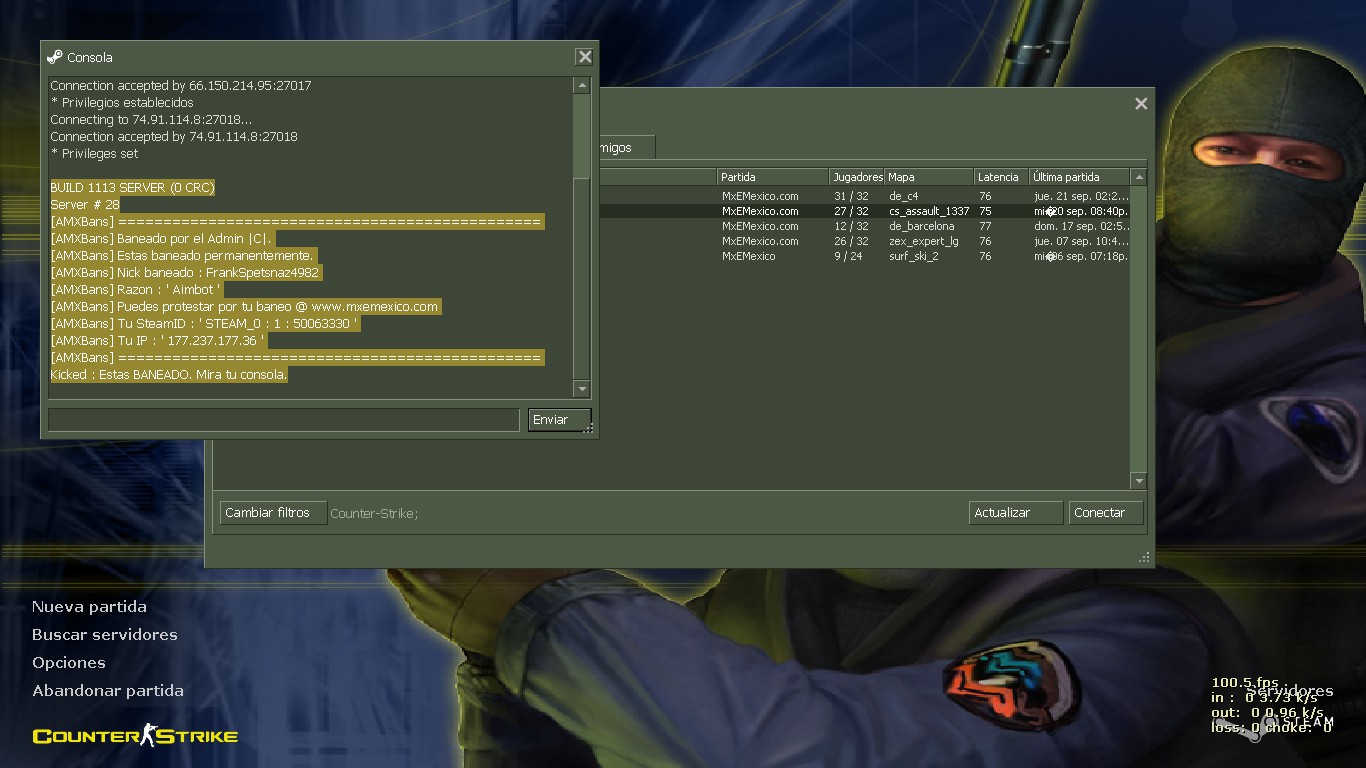Close the Consola window

pos(585,57)
